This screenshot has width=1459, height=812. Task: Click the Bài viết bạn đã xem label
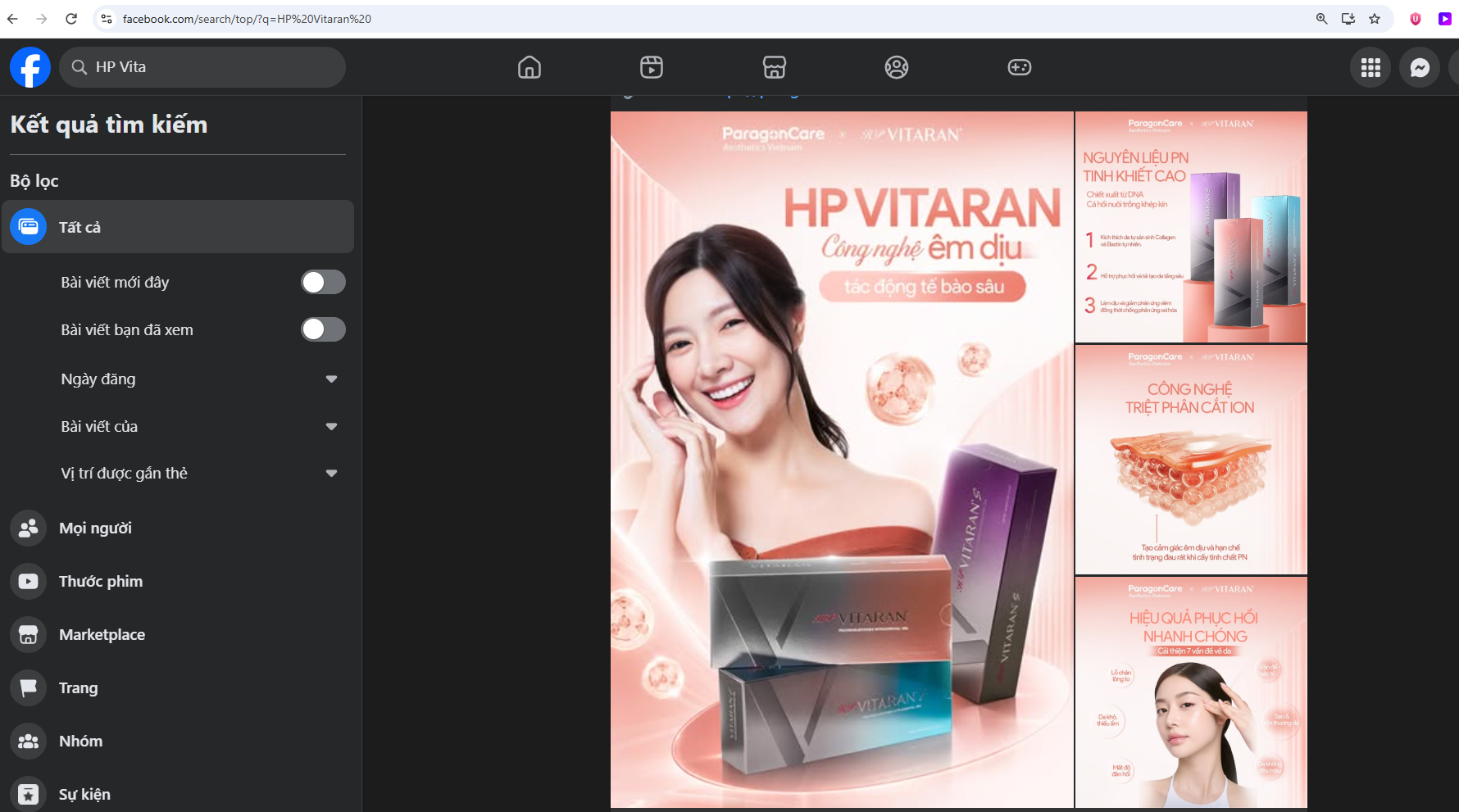coord(127,330)
